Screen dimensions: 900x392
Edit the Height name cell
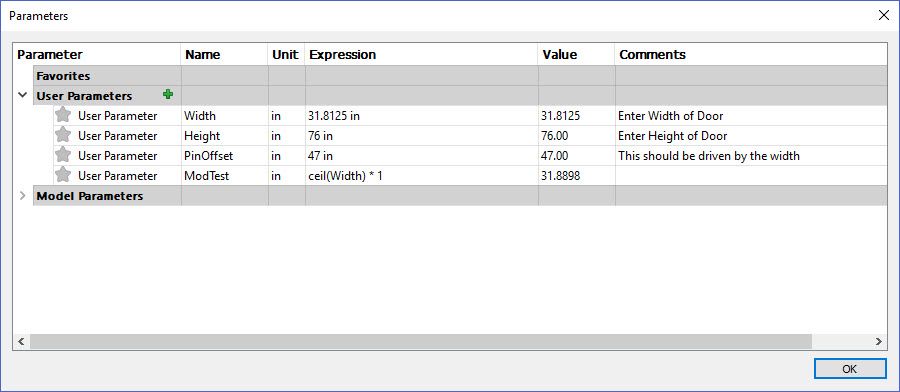tap(224, 135)
